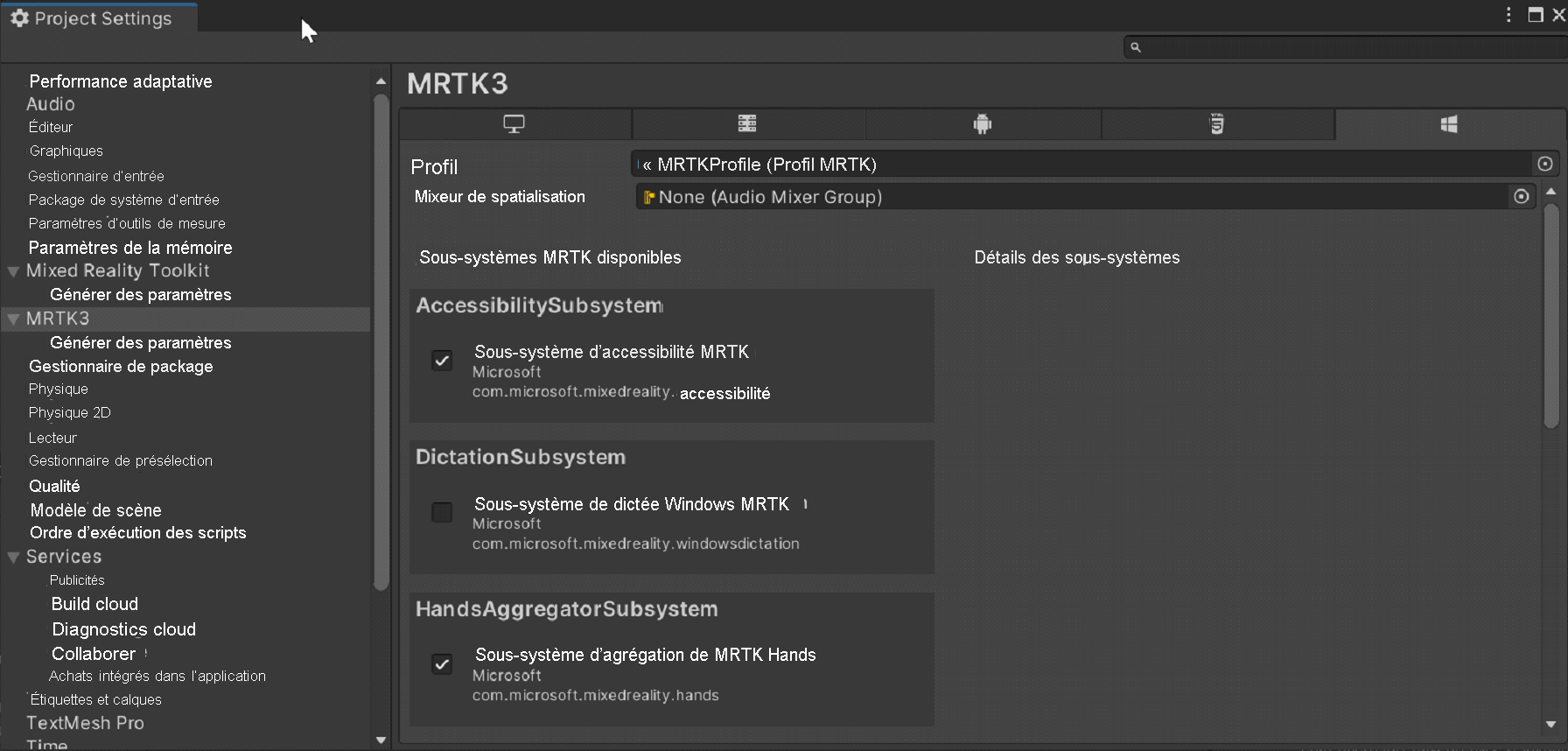Collapse the Mixed Reality Toolkit tree item

click(13, 271)
